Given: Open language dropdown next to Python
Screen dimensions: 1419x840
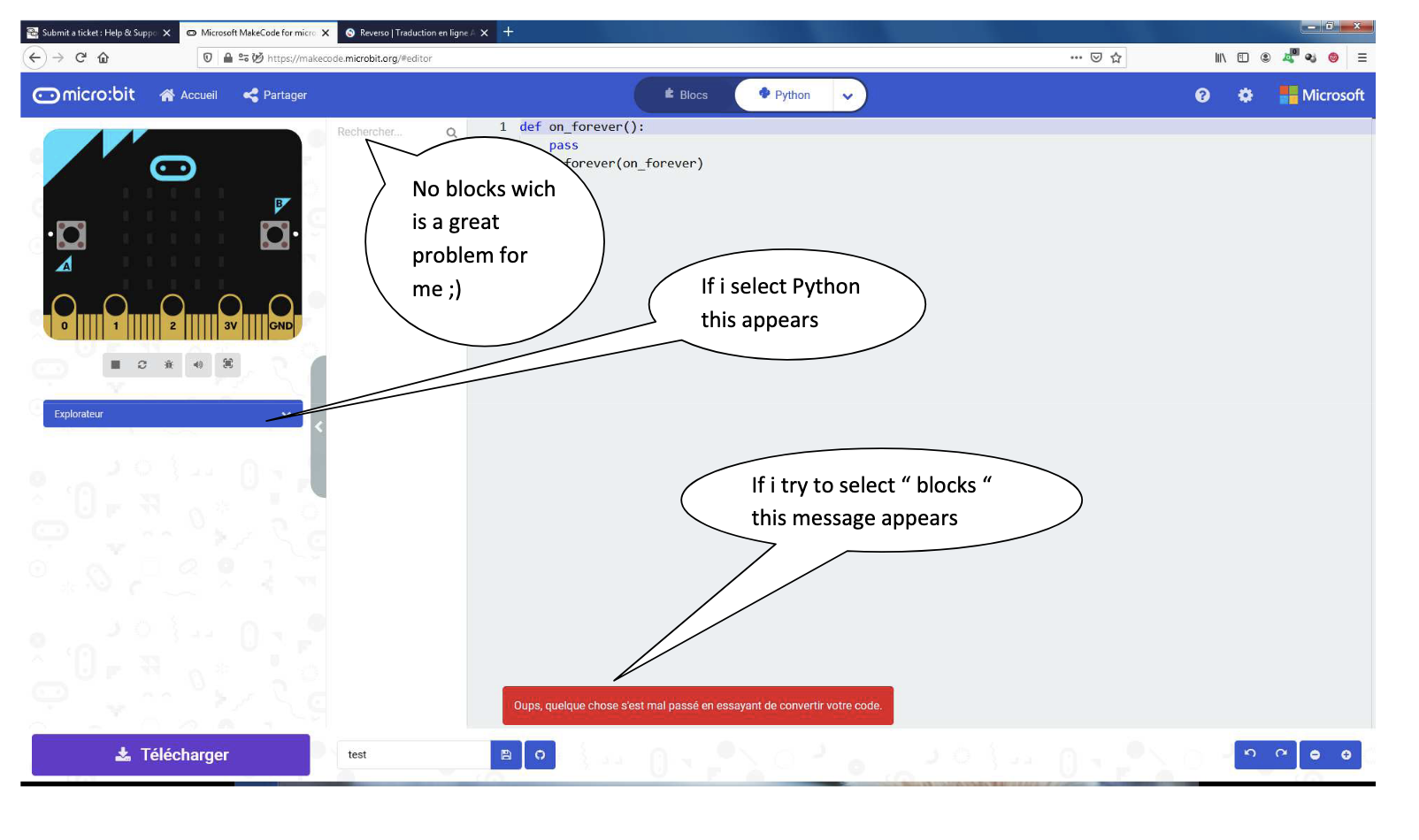Looking at the screenshot, I should point(848,95).
